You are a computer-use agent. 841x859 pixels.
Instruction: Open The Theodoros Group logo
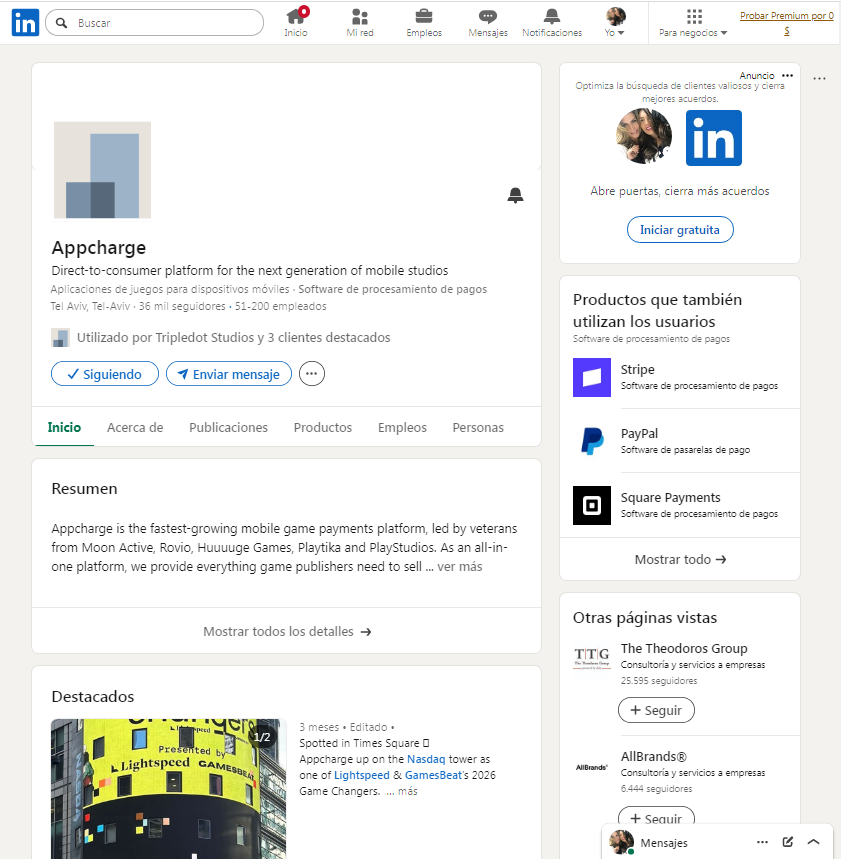[x=592, y=657]
